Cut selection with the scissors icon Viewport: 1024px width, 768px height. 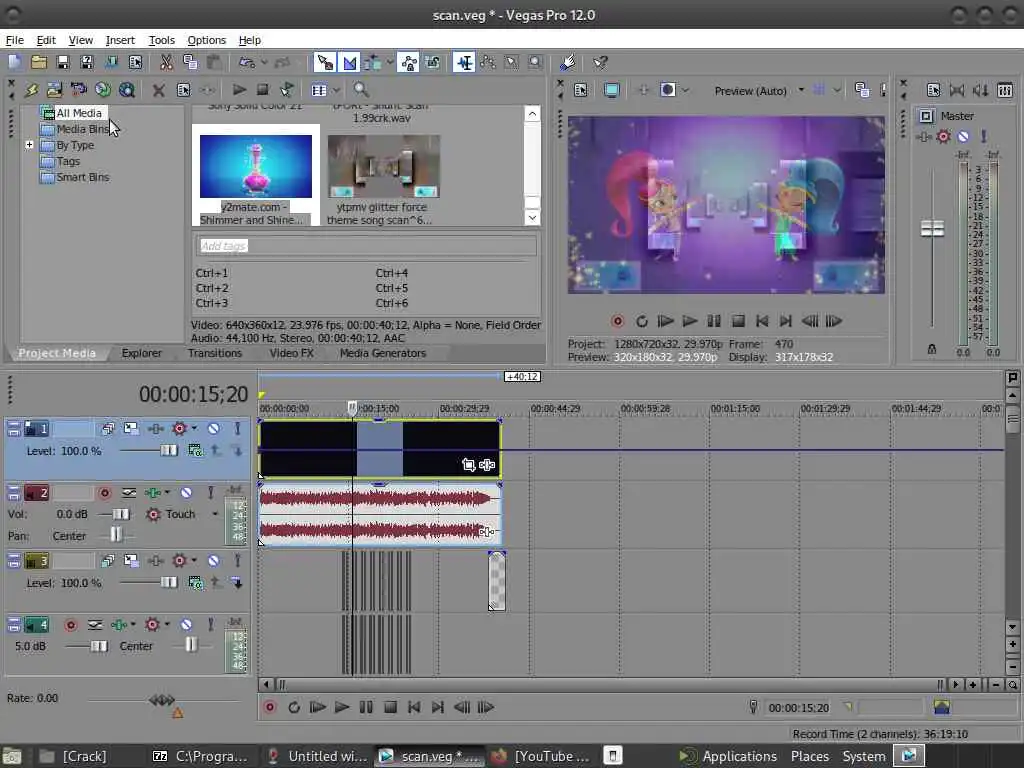(x=166, y=63)
